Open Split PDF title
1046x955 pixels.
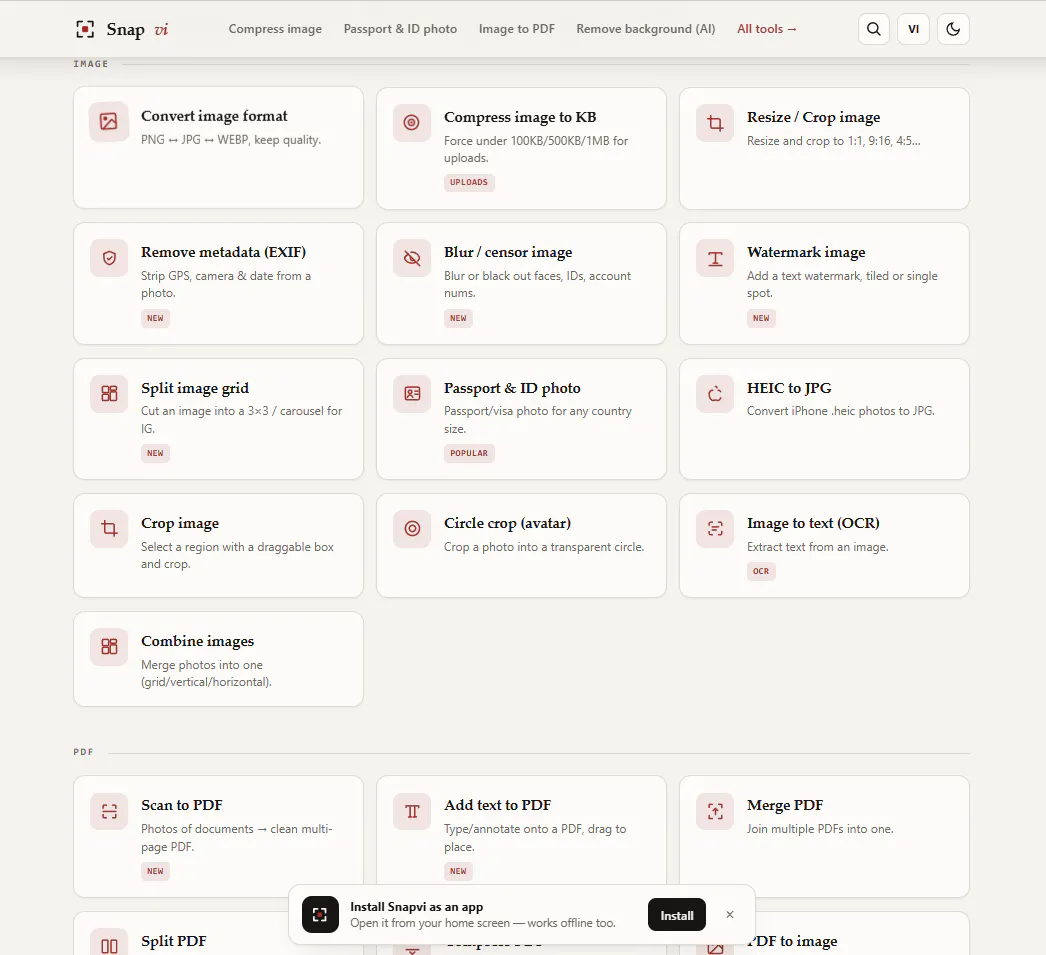tap(173, 941)
